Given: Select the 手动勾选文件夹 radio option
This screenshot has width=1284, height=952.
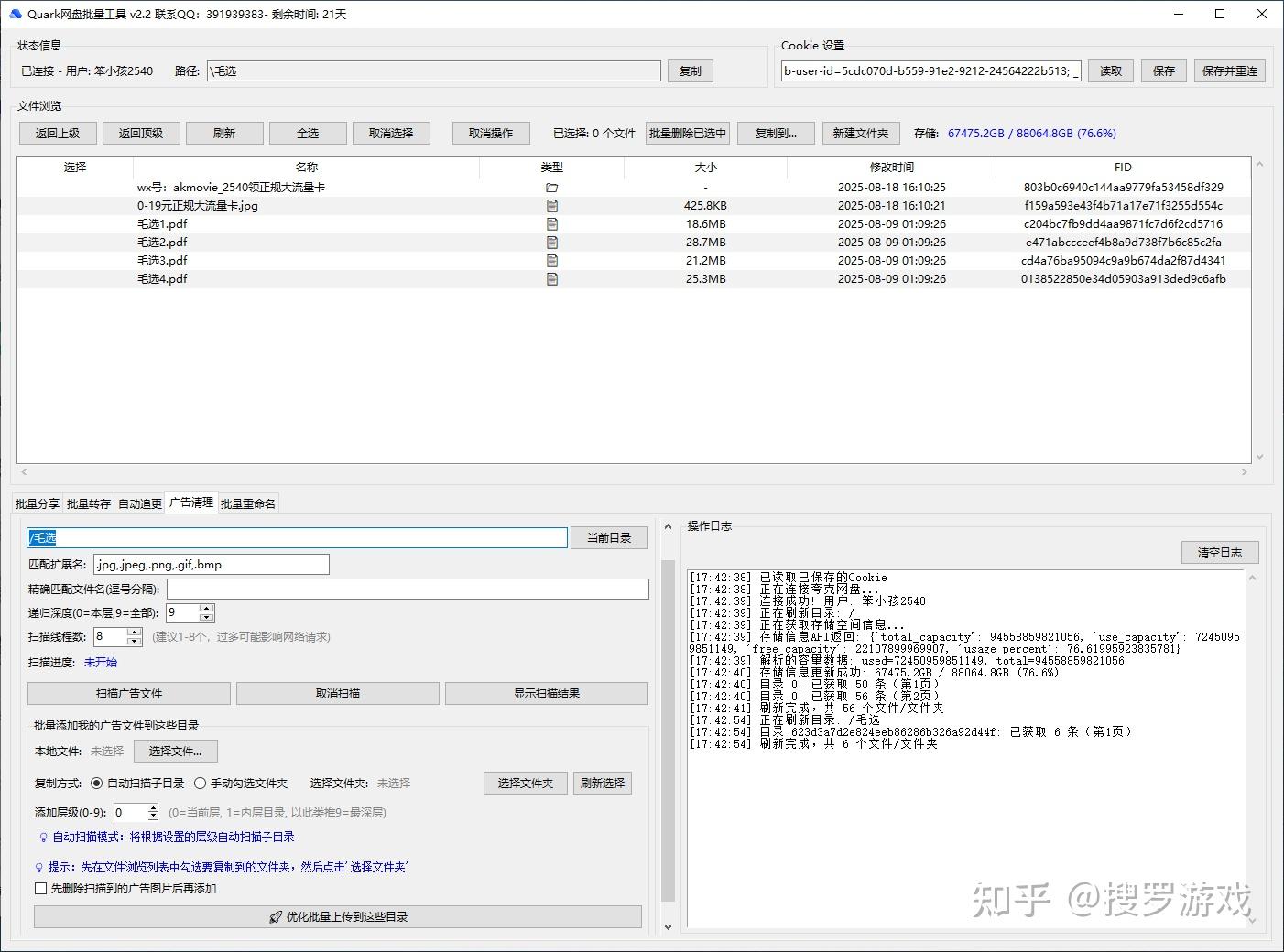Looking at the screenshot, I should (x=200, y=784).
